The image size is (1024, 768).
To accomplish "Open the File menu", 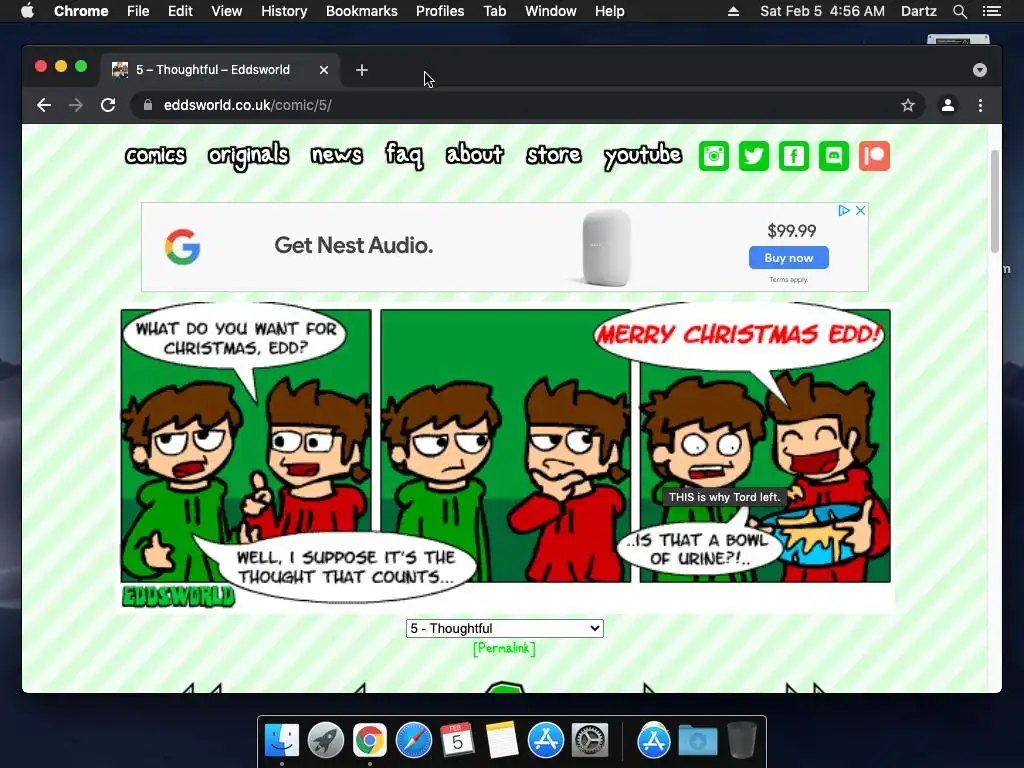I will pos(138,11).
